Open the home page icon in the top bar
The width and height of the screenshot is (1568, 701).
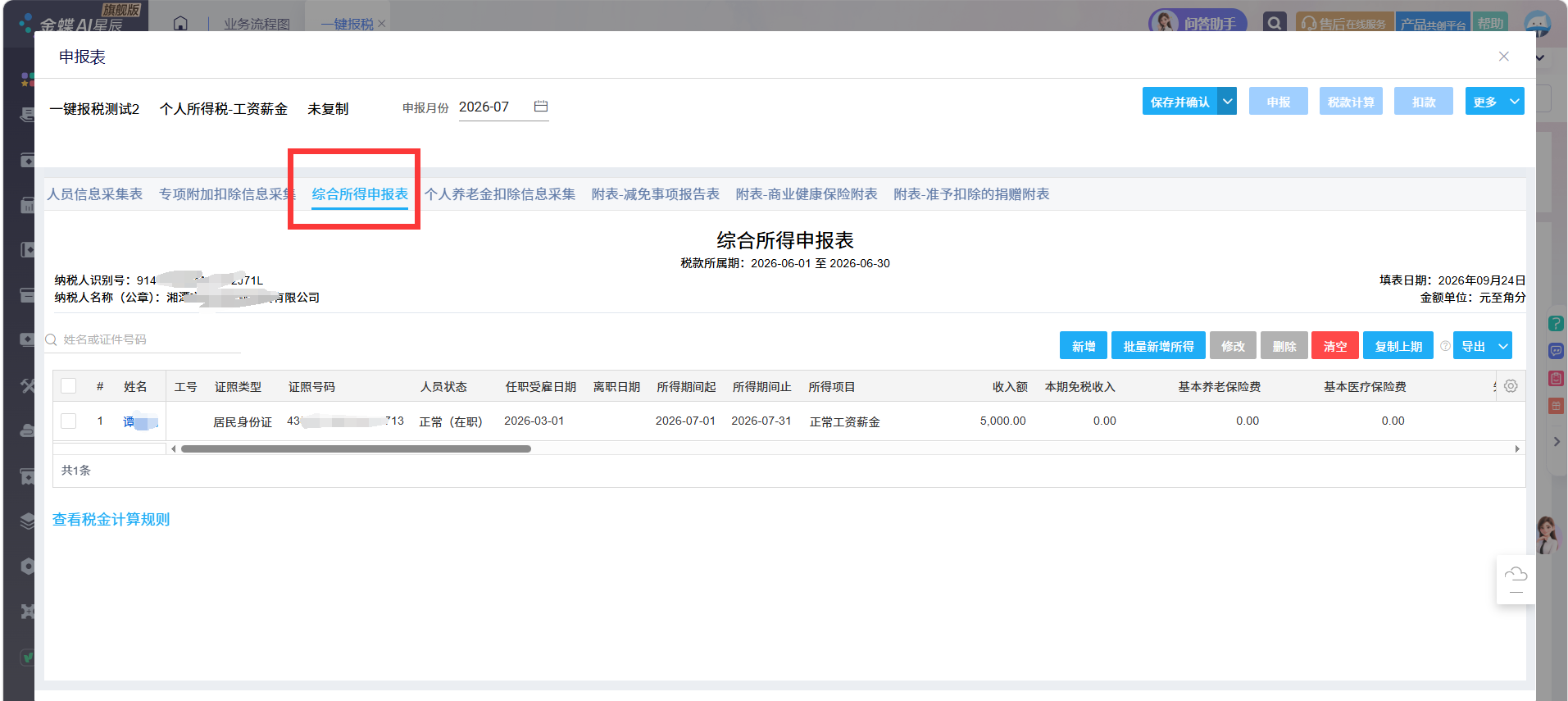tap(180, 24)
